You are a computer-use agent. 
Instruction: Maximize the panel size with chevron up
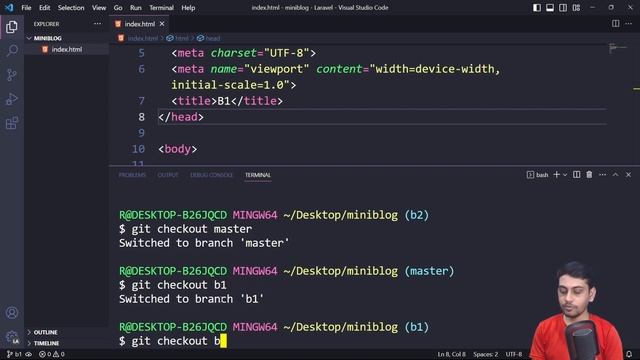coord(616,175)
